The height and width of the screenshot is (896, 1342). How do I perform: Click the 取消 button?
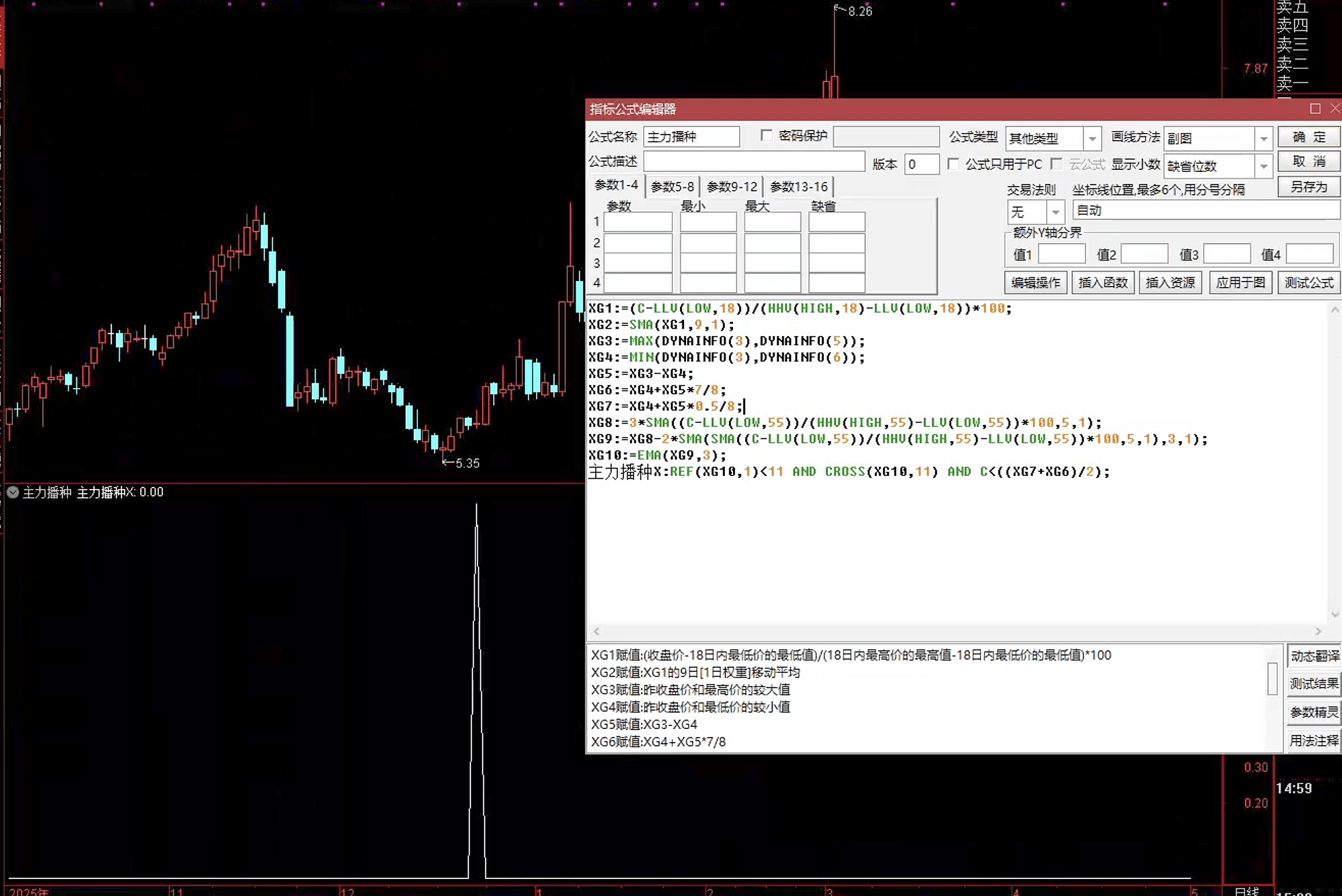[x=1309, y=161]
